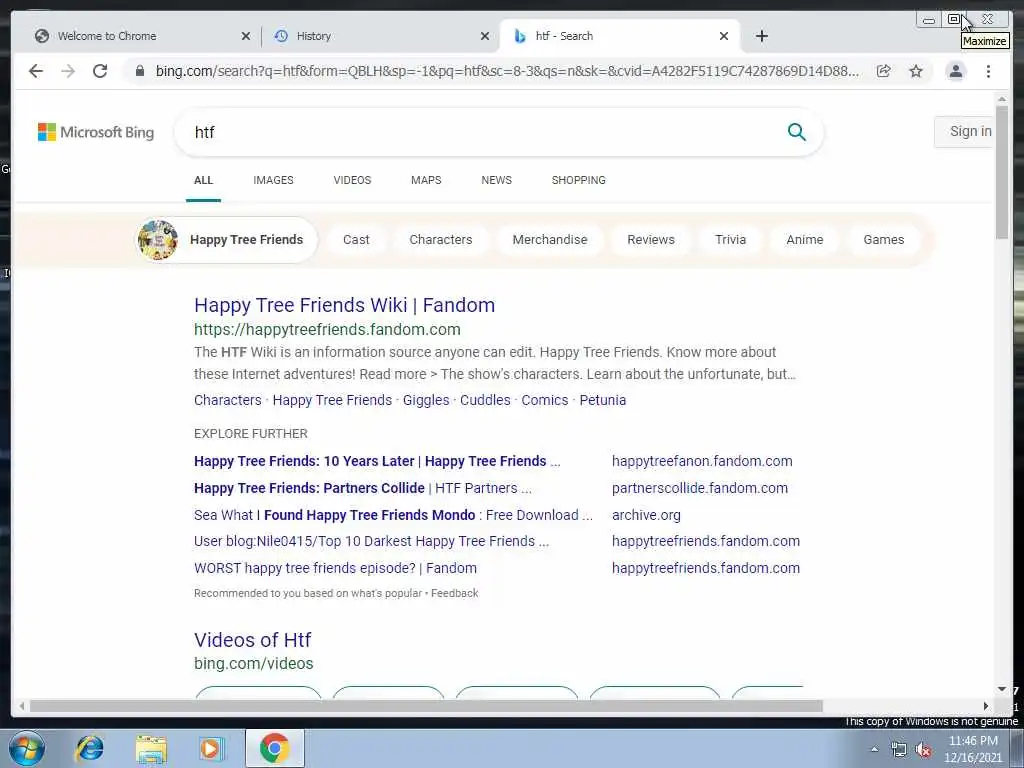The height and width of the screenshot is (768, 1024).
Task: Open a new tab with plus button
Action: pyautogui.click(x=761, y=36)
